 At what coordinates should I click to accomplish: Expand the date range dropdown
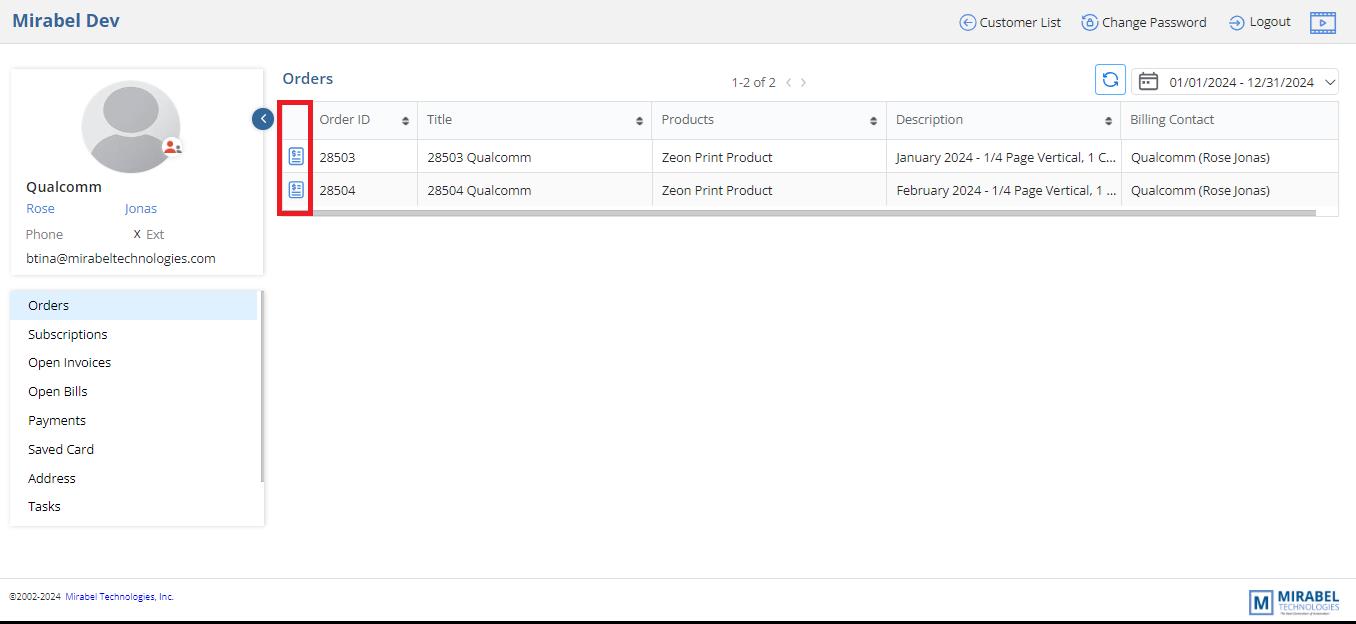[x=1330, y=82]
